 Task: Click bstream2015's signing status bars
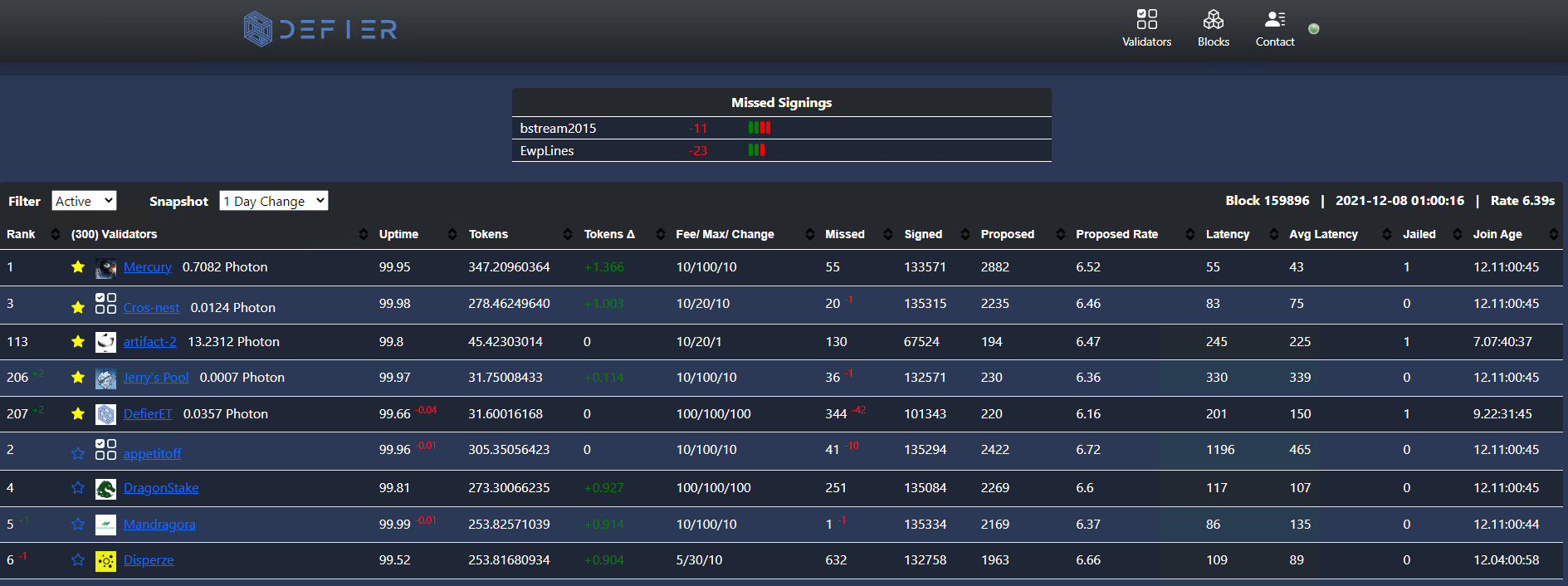click(x=760, y=128)
